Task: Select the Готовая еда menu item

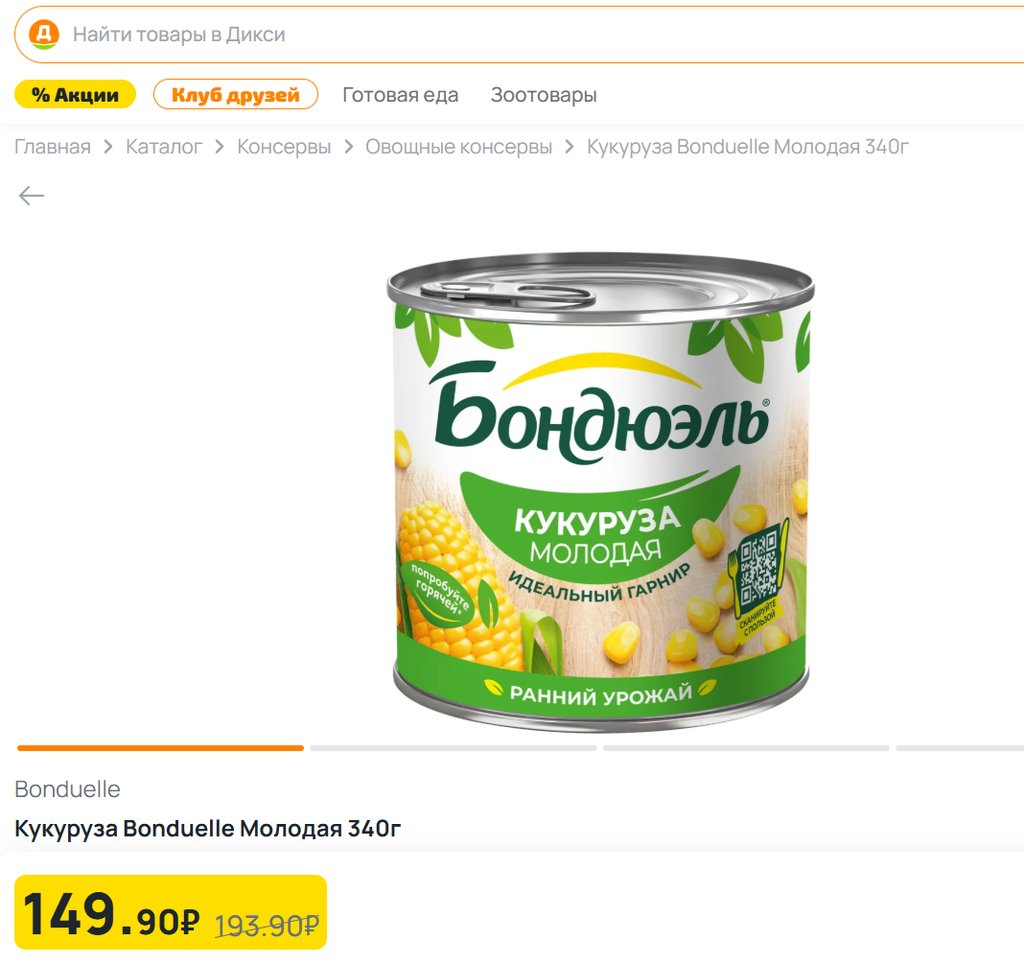Action: point(400,95)
